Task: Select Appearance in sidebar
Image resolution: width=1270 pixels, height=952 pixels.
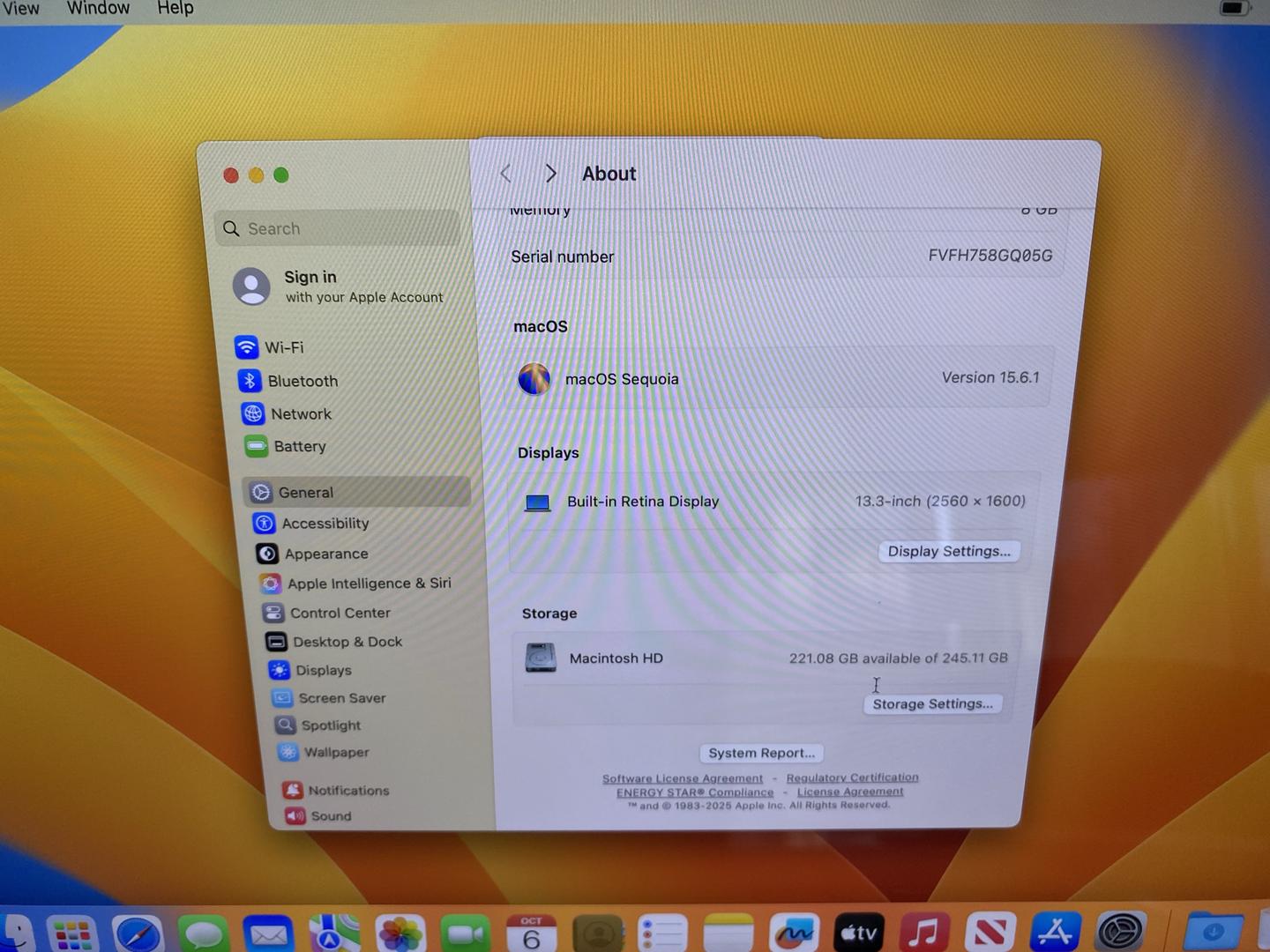Action: click(x=325, y=554)
